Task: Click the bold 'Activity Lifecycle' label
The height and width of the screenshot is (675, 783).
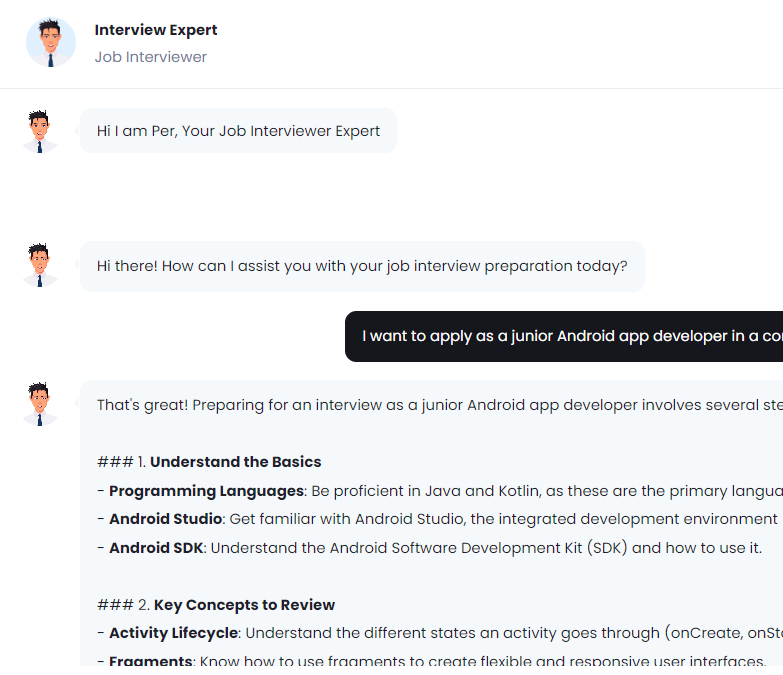Action: pos(173,633)
